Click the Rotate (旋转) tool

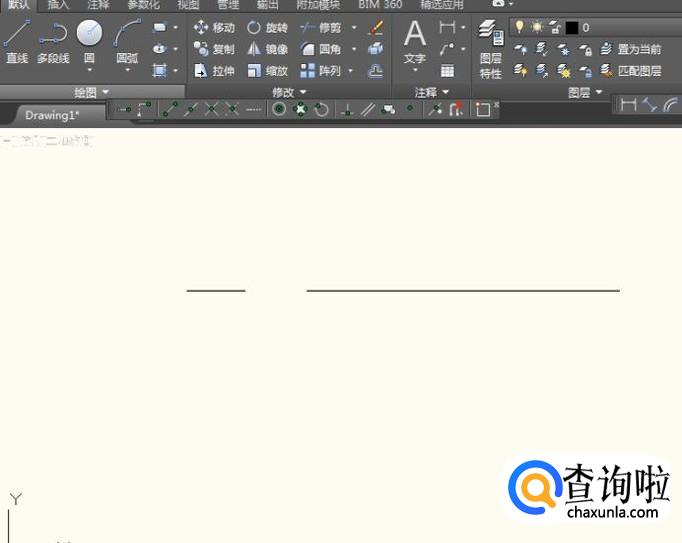point(267,28)
